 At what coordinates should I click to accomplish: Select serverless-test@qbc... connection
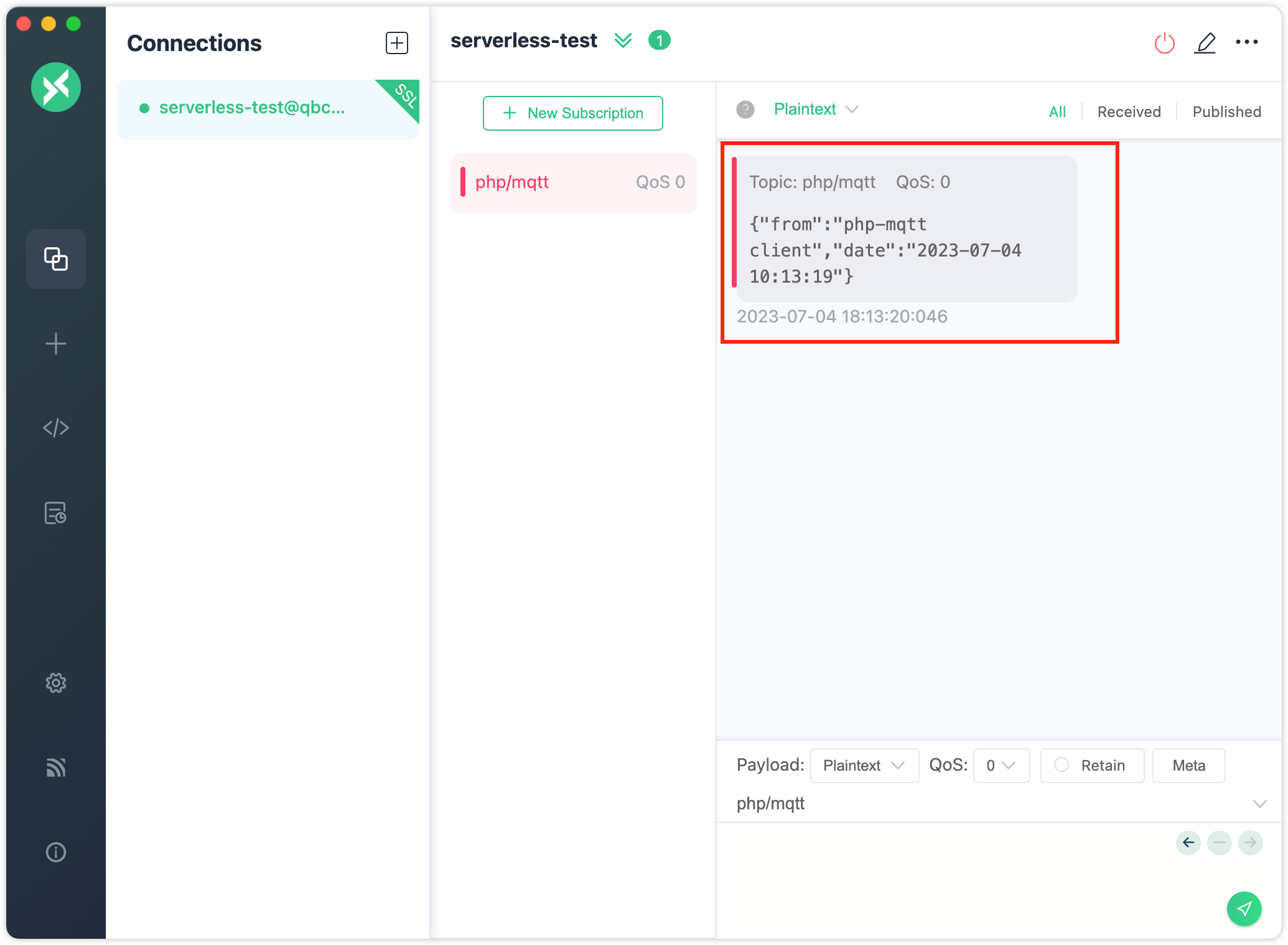click(268, 109)
